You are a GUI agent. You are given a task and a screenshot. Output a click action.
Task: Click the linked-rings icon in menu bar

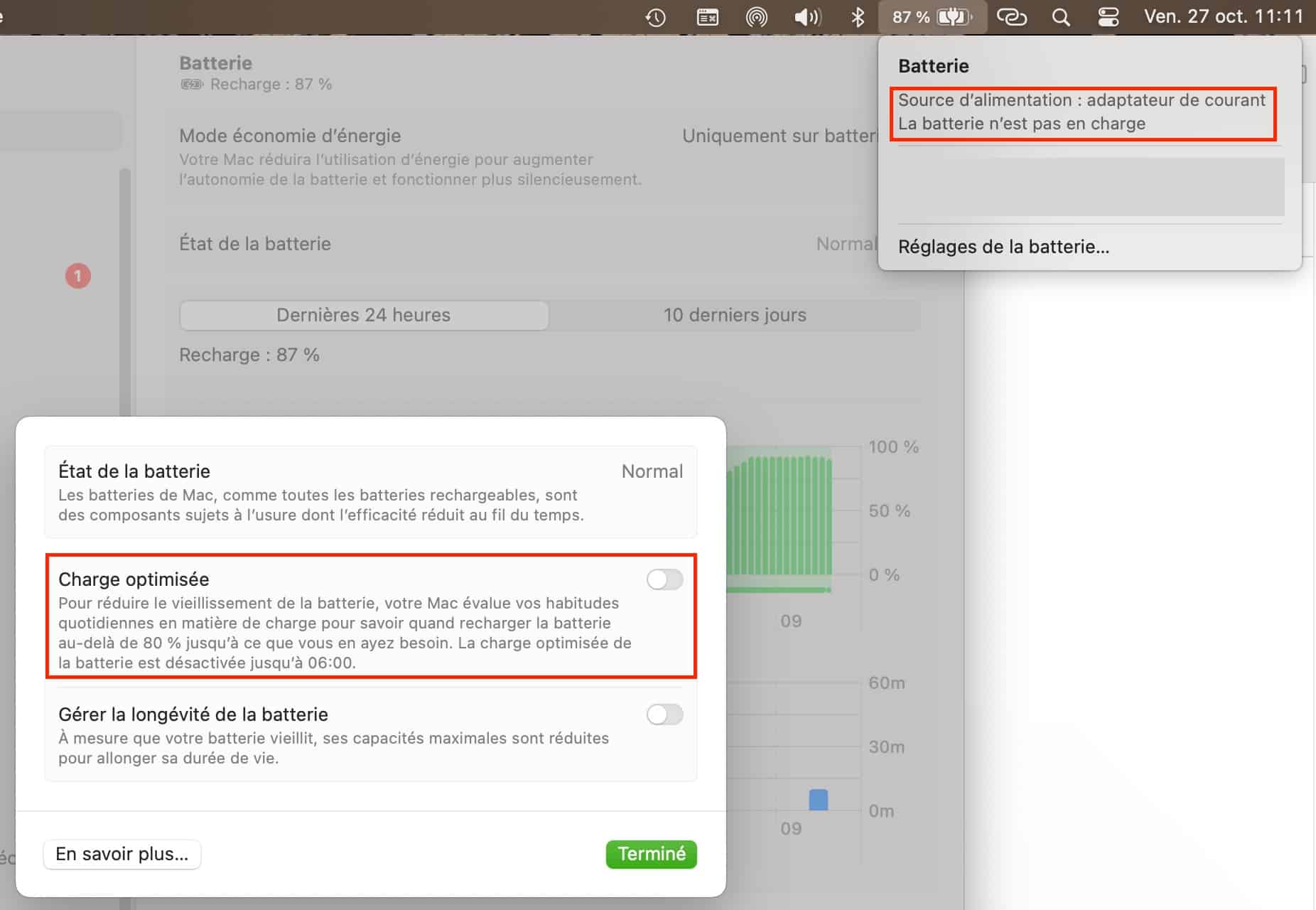[1011, 17]
